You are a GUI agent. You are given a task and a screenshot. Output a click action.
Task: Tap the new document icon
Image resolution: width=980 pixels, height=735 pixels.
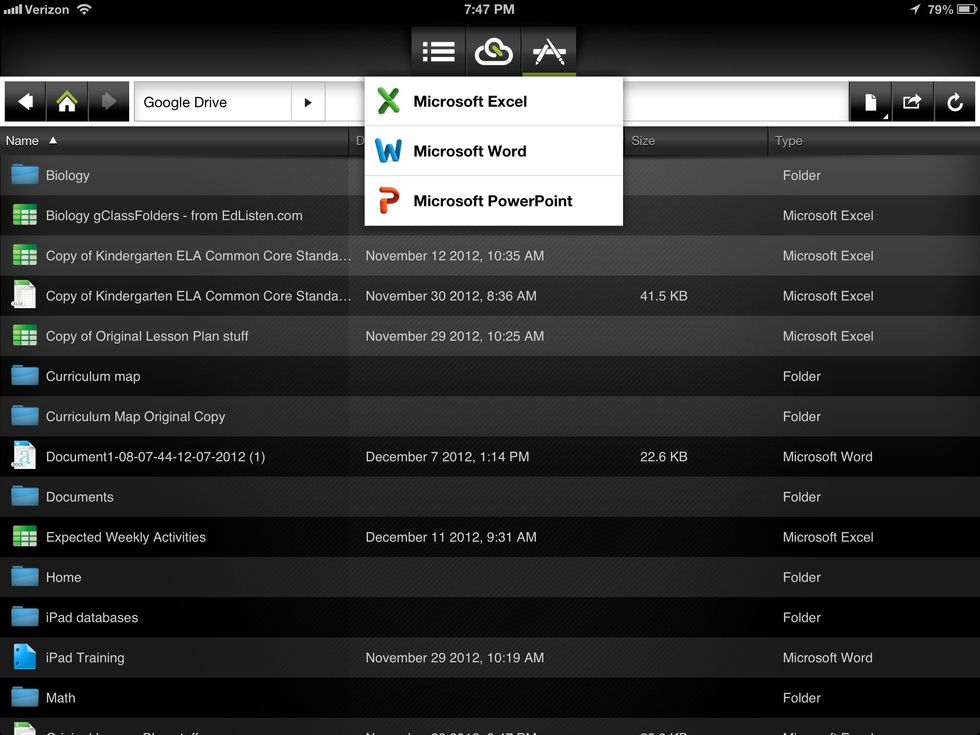click(x=871, y=102)
